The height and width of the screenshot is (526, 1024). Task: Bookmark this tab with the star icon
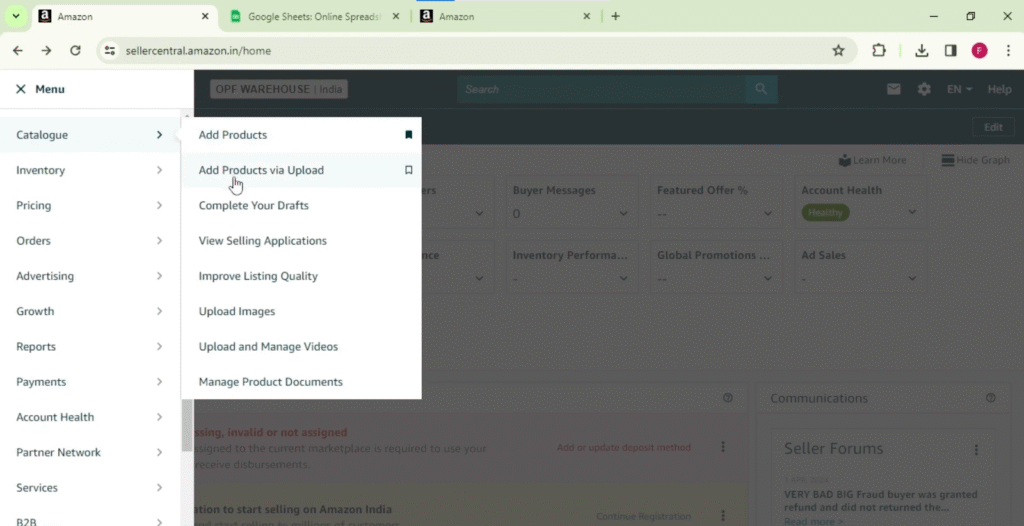[839, 50]
